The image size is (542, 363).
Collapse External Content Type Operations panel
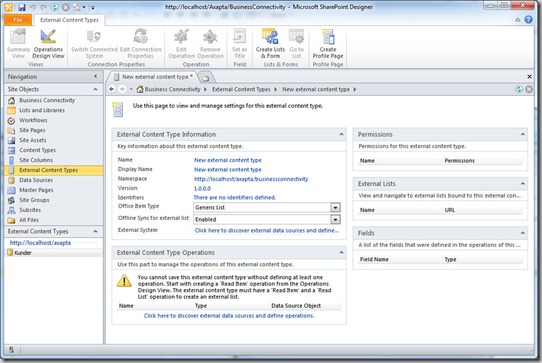click(341, 252)
